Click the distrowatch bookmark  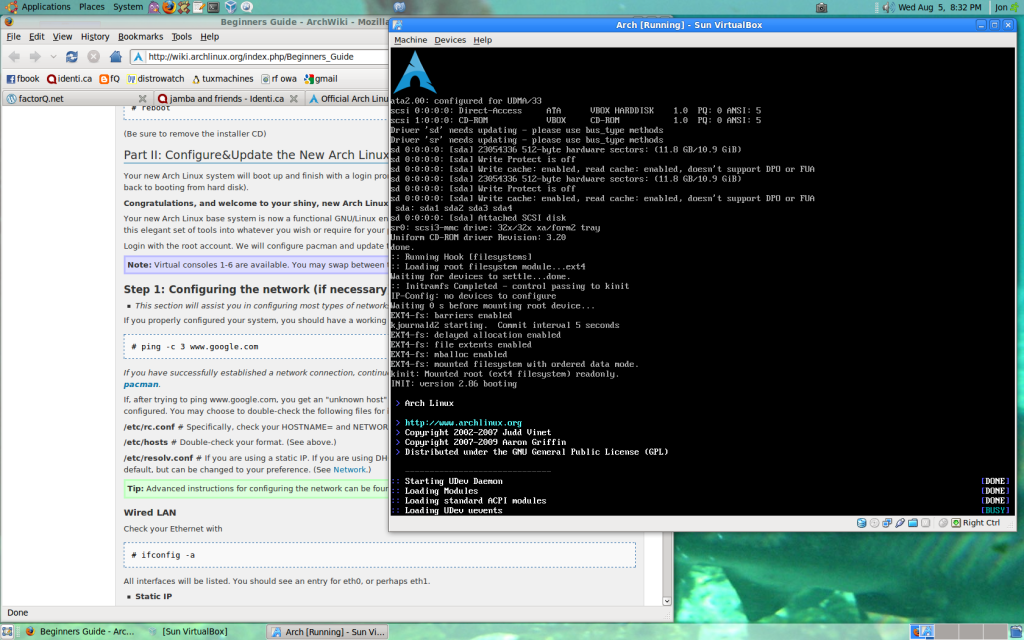pos(154,78)
